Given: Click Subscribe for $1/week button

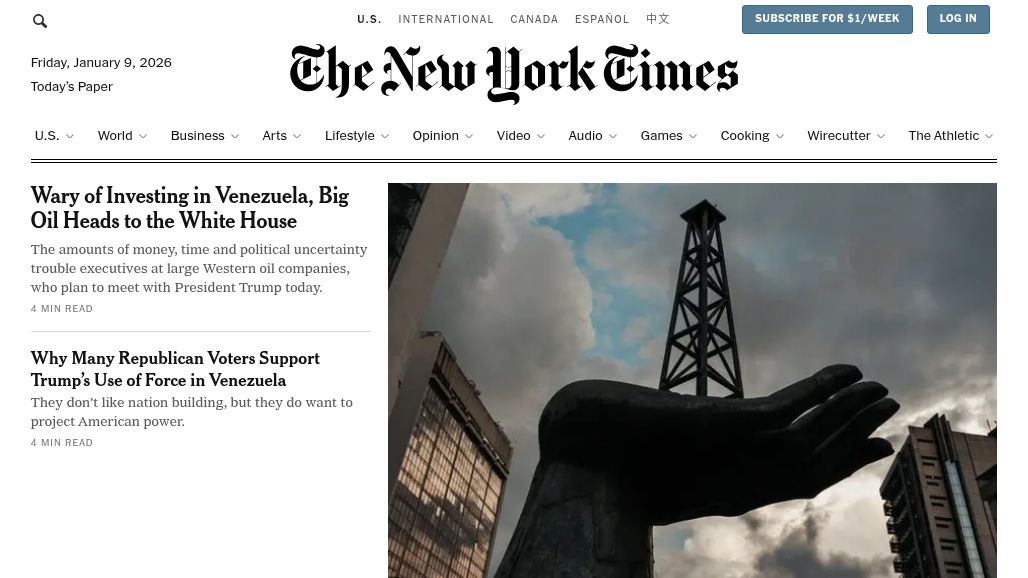Looking at the screenshot, I should coord(827,19).
